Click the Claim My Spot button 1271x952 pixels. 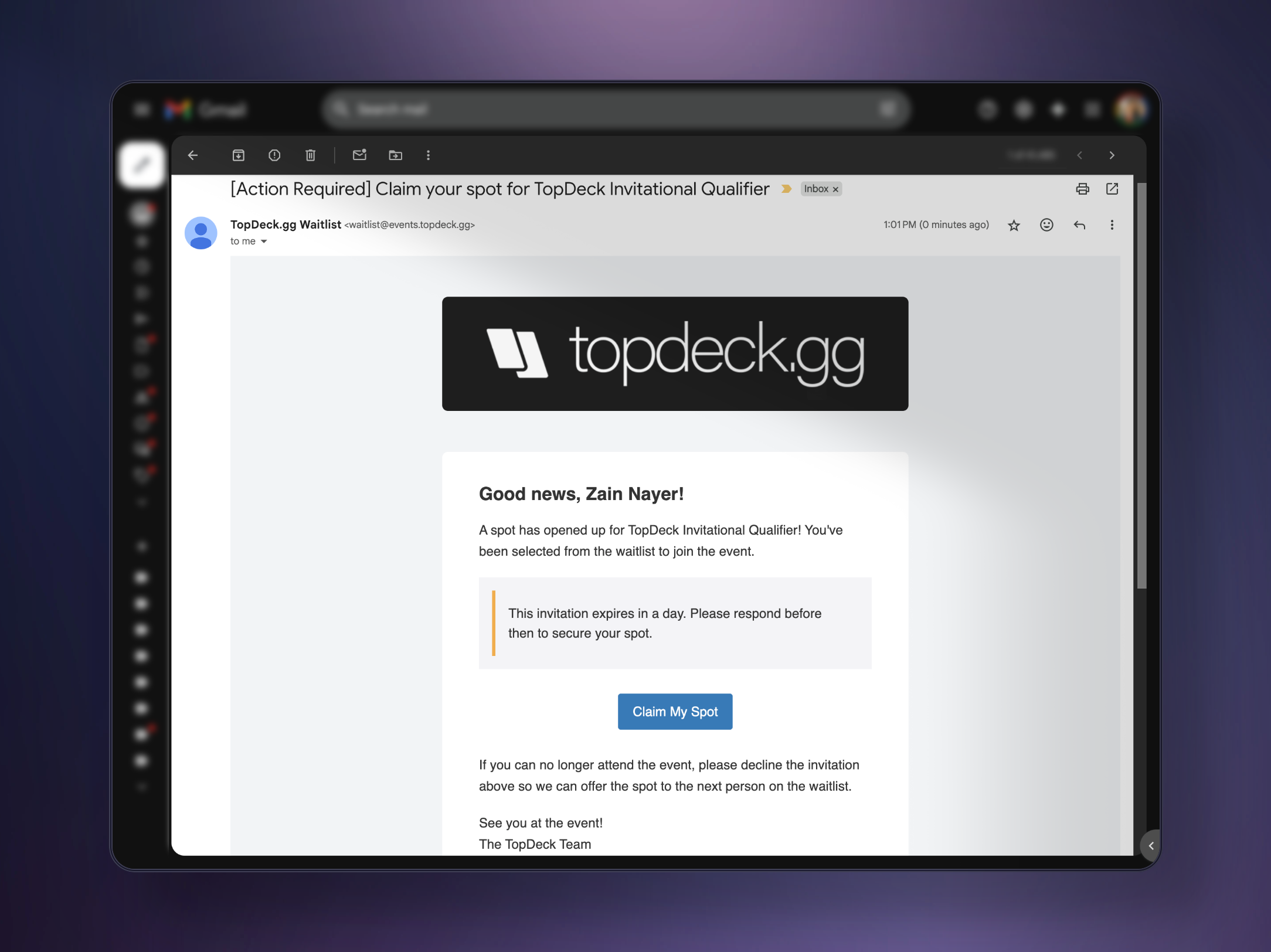pyautogui.click(x=675, y=712)
